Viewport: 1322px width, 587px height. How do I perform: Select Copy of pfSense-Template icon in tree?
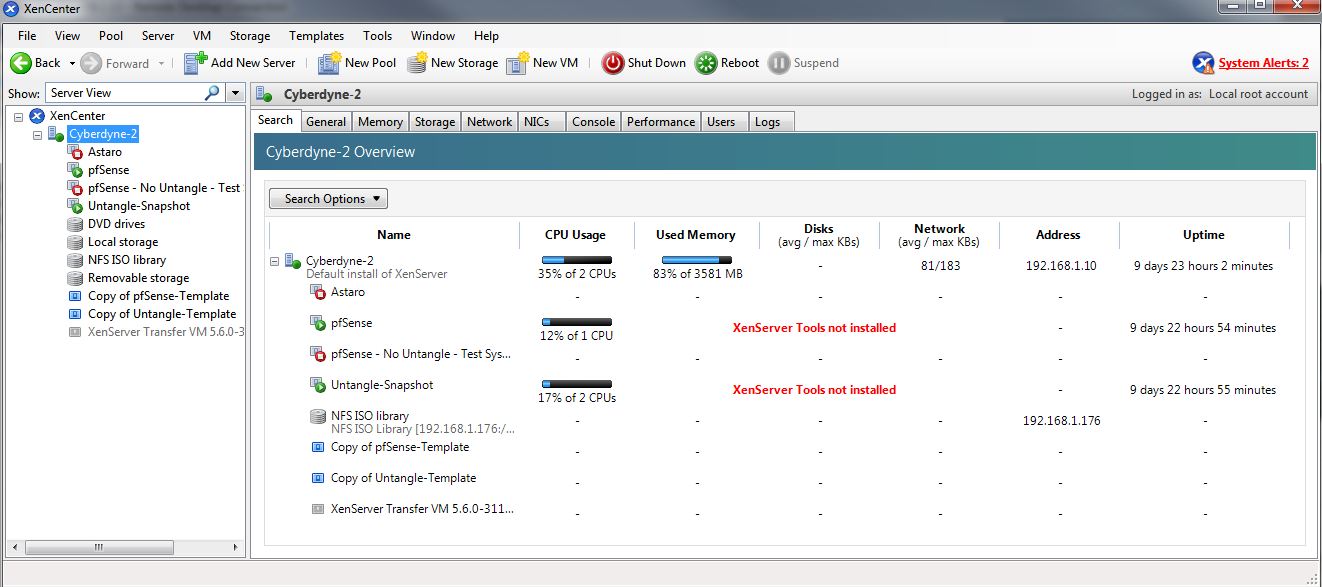point(75,296)
